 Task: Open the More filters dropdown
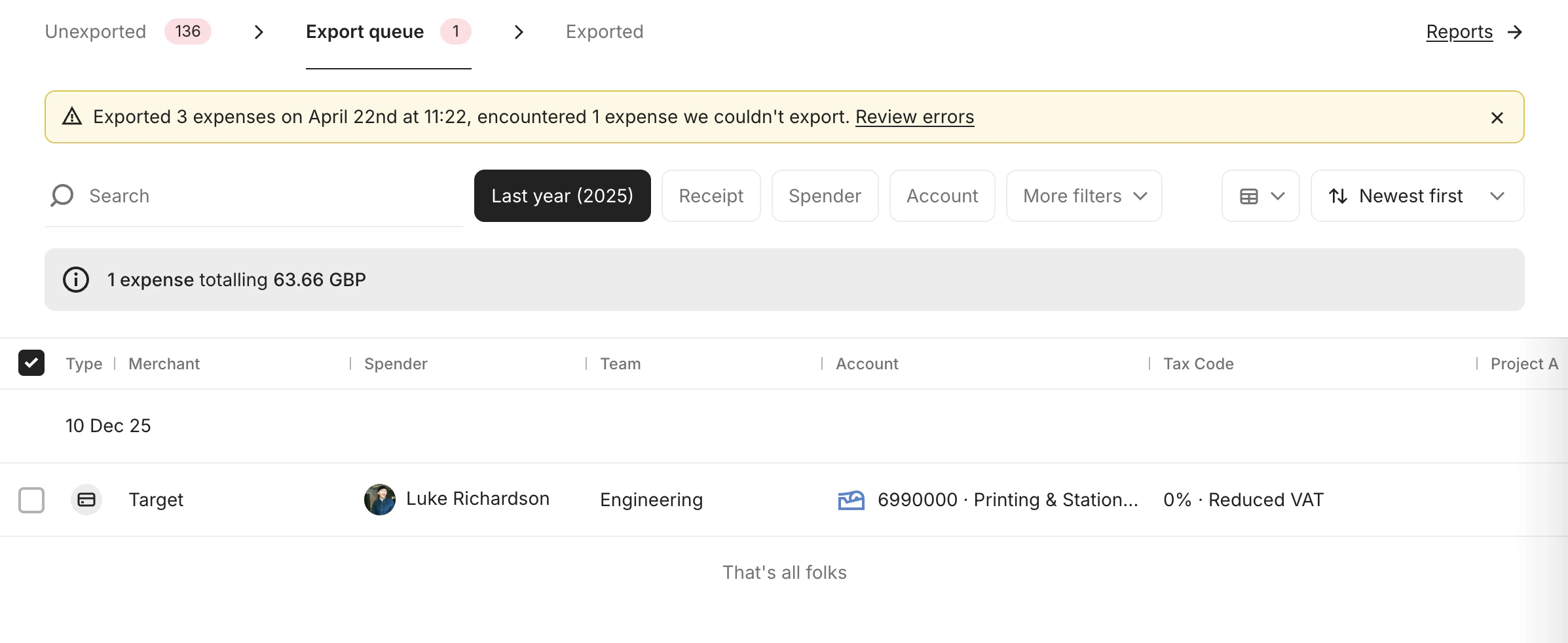(x=1082, y=196)
